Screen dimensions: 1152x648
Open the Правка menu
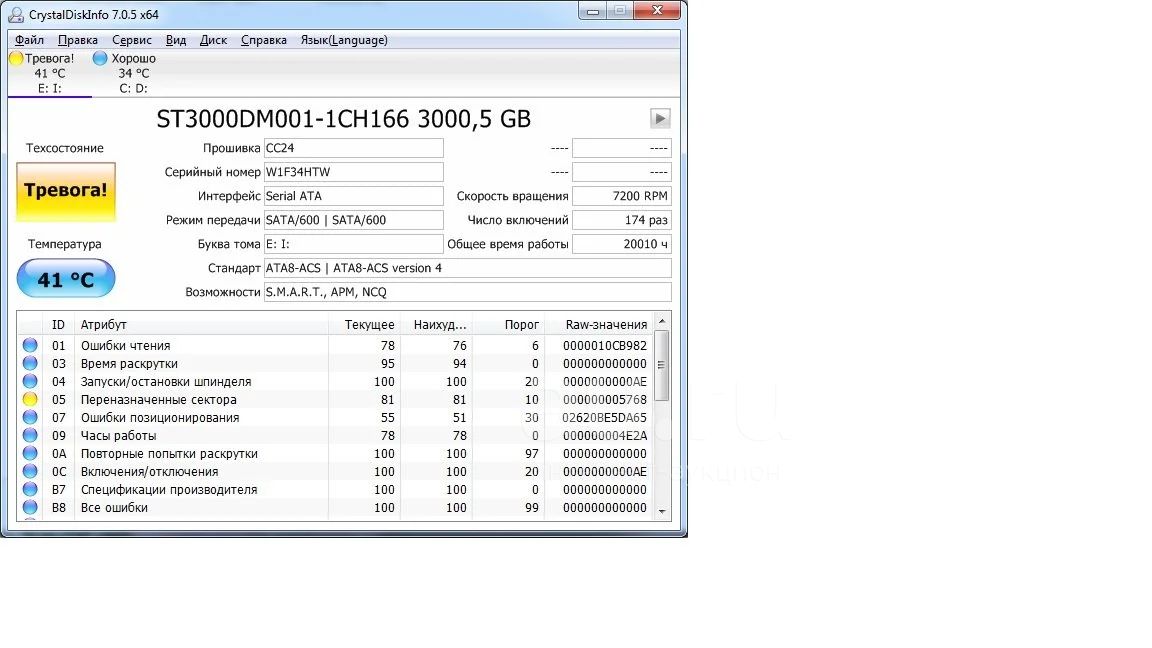(x=78, y=40)
